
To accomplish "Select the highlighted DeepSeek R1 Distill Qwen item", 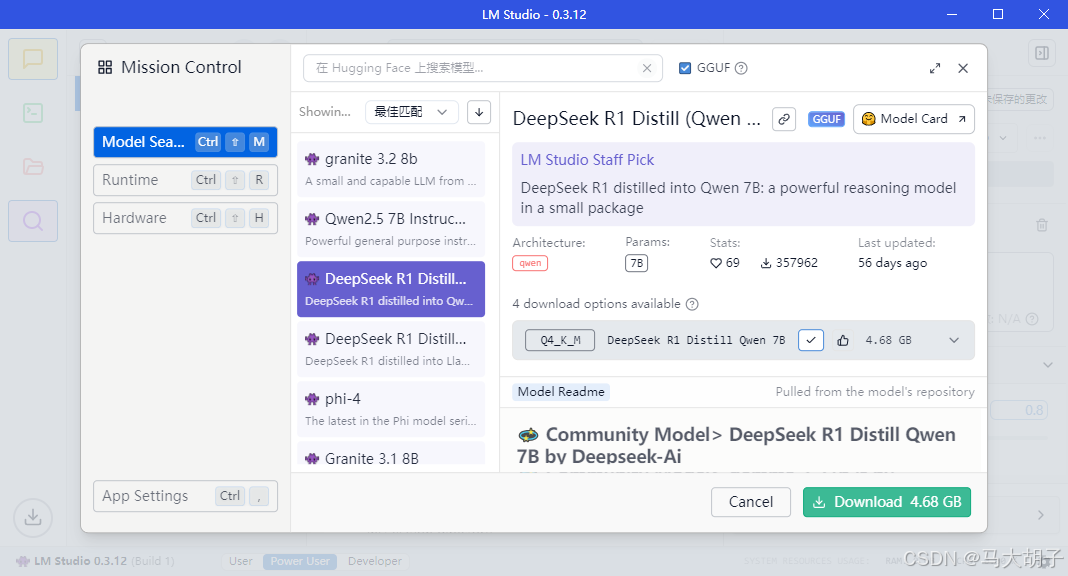I will (x=391, y=289).
